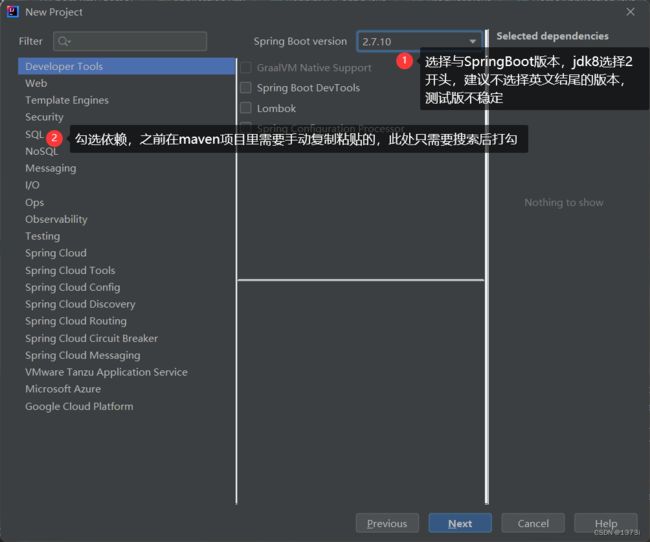
Task: Open the Spring Boot version dropdown
Action: point(419,41)
